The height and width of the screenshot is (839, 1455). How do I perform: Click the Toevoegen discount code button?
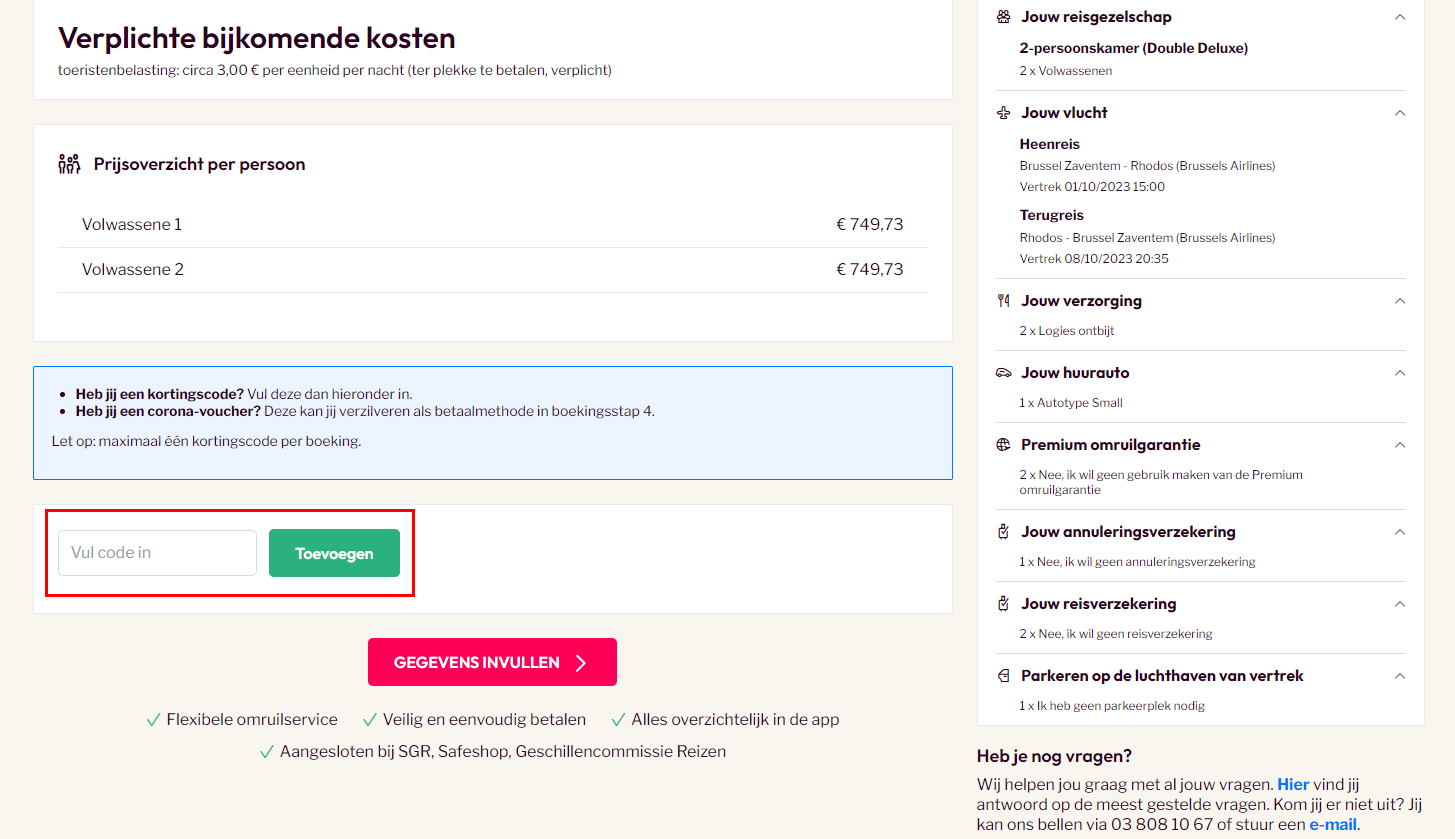pyautogui.click(x=334, y=553)
